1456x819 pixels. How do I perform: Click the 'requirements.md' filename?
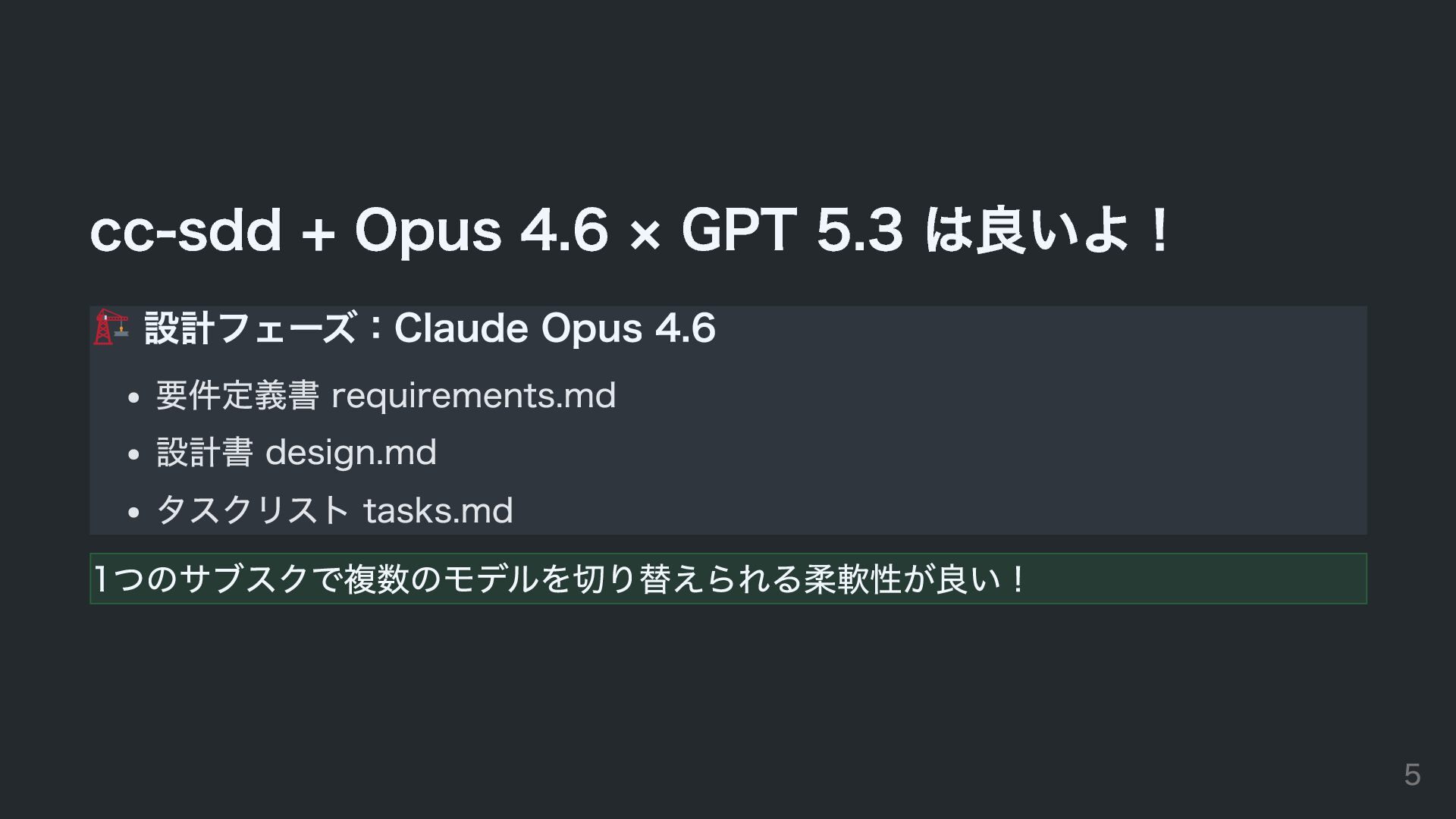point(473,396)
